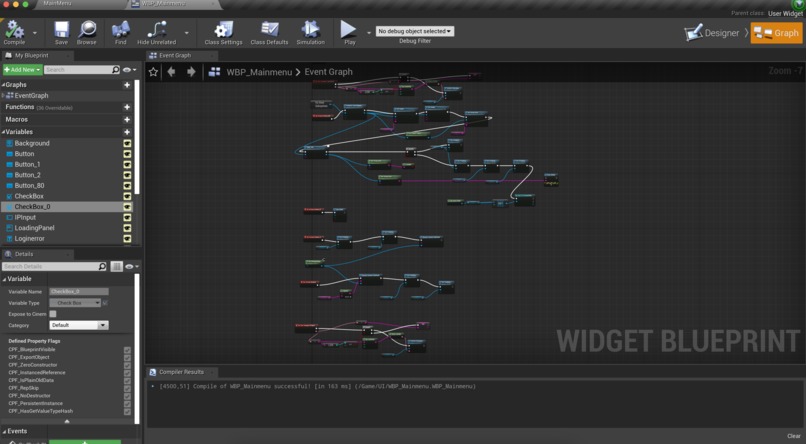Toggle the visibility eye for Background
The width and height of the screenshot is (806, 444).
pyautogui.click(x=127, y=143)
